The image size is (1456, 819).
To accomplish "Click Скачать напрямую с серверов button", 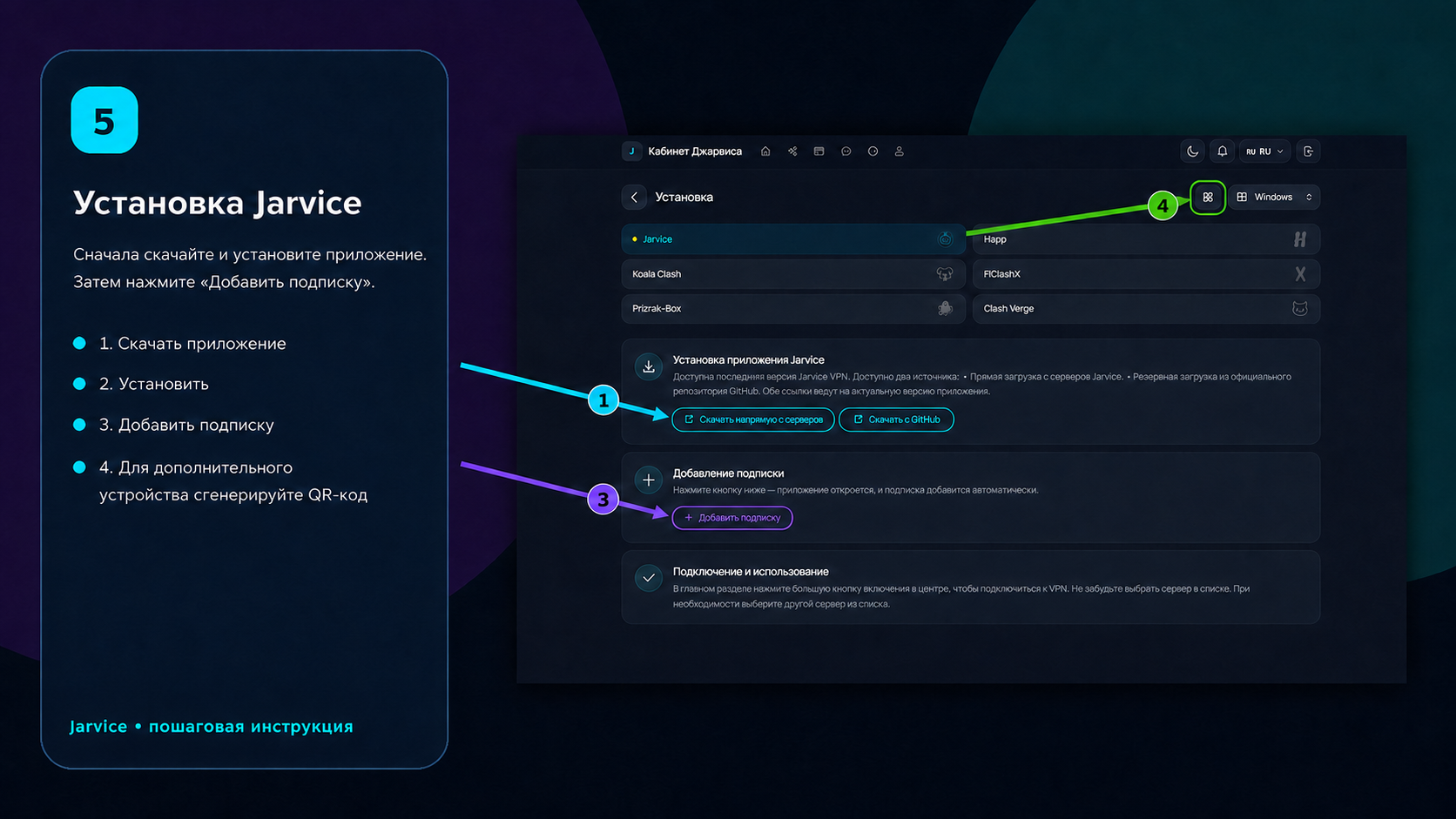I will (x=753, y=420).
